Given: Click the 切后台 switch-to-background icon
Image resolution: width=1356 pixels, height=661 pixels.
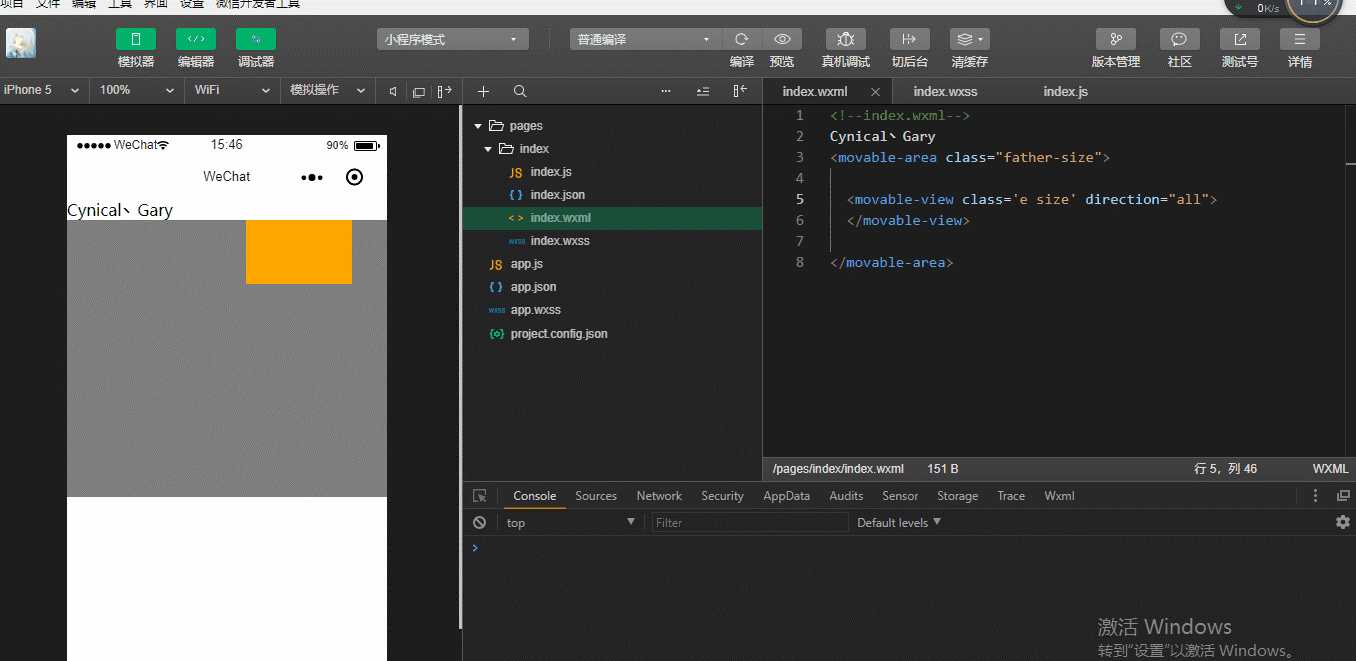Looking at the screenshot, I should pos(909,39).
